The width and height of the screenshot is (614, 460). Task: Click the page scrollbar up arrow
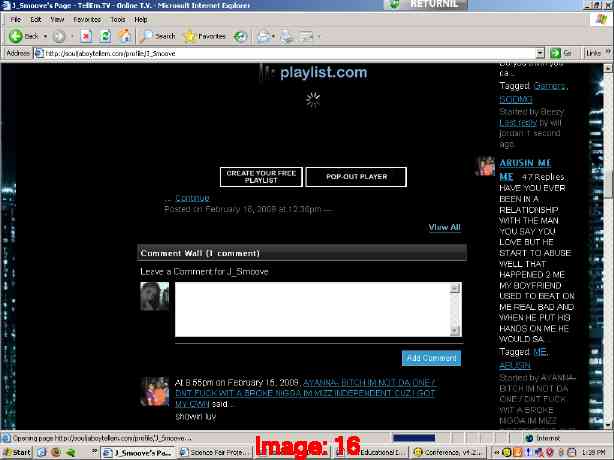click(x=608, y=68)
